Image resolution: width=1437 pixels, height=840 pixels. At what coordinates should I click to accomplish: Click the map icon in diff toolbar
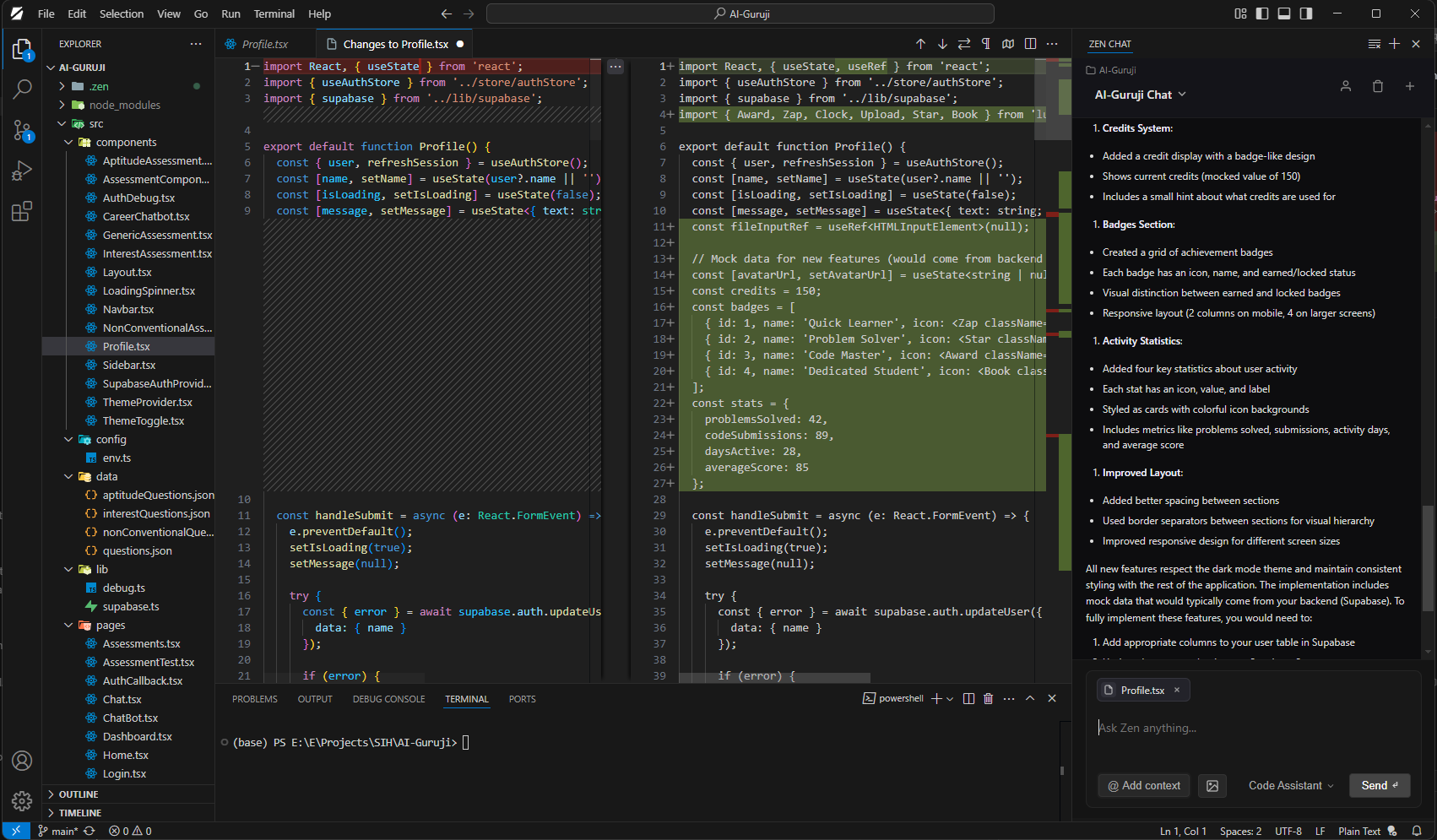point(1008,44)
